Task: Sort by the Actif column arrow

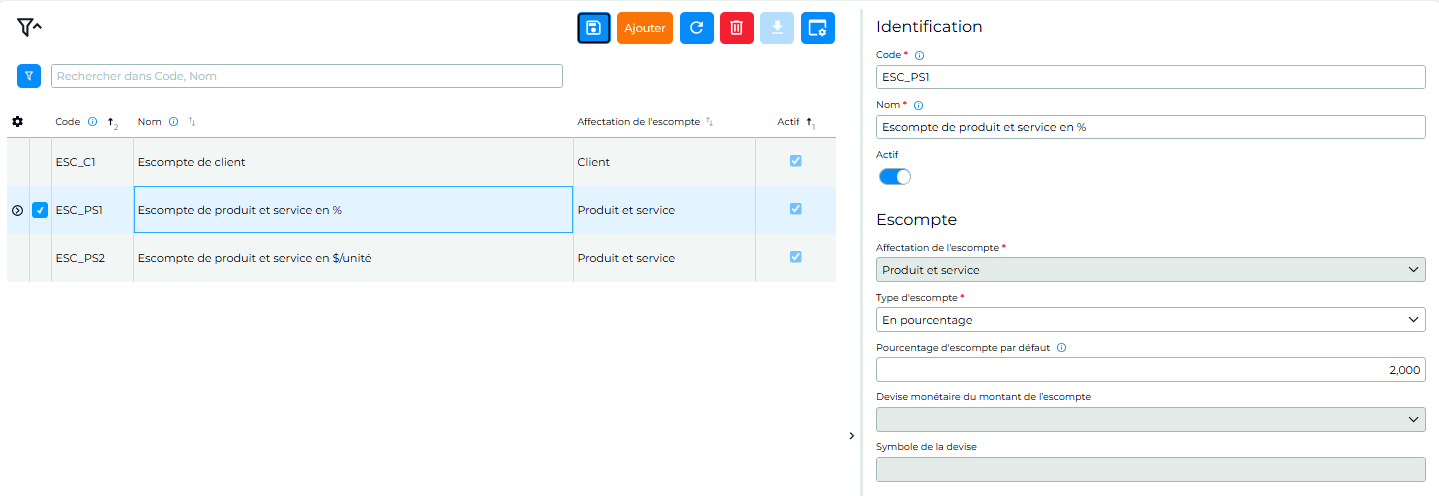Action: pos(811,123)
